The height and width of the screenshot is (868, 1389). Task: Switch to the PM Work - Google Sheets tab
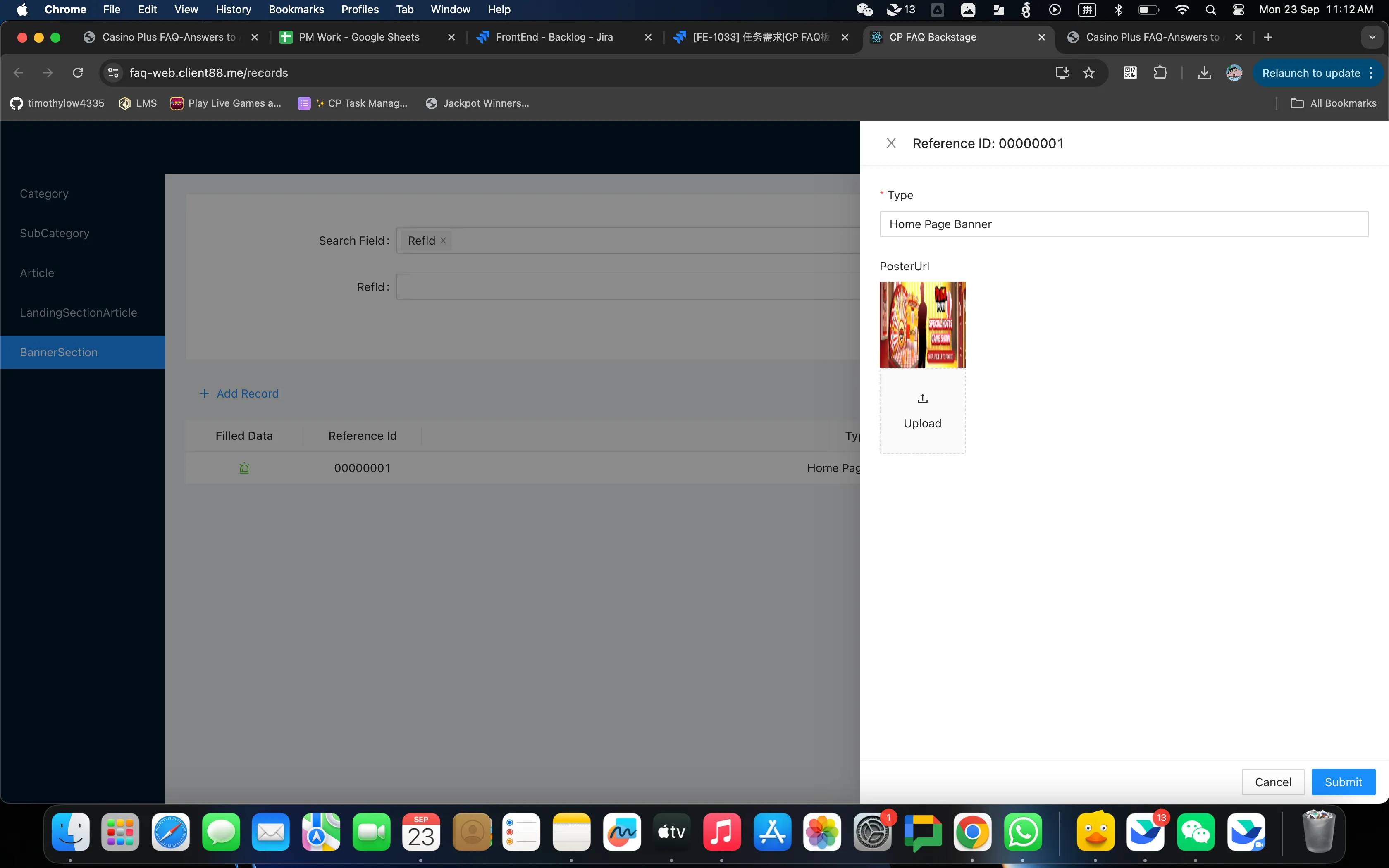359,37
